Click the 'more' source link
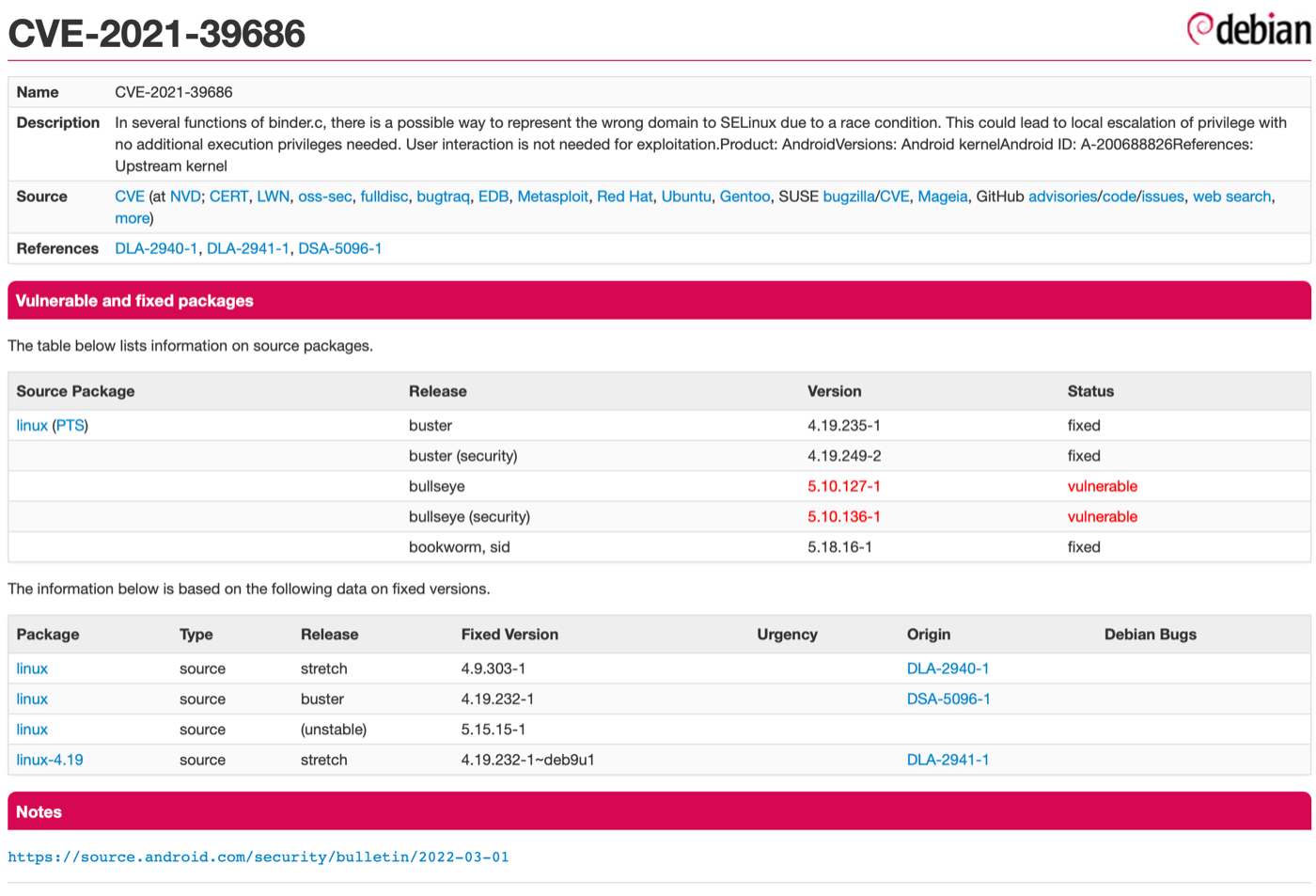 coord(132,218)
